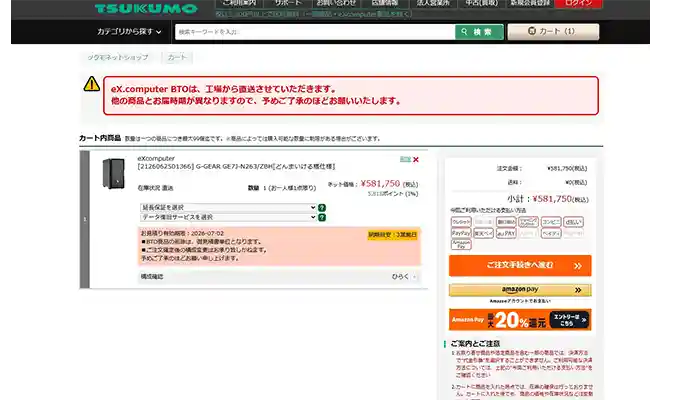700x400 pixels.
Task: Click the 在庫状況 stock status text
Action: pyautogui.click(x=155, y=188)
